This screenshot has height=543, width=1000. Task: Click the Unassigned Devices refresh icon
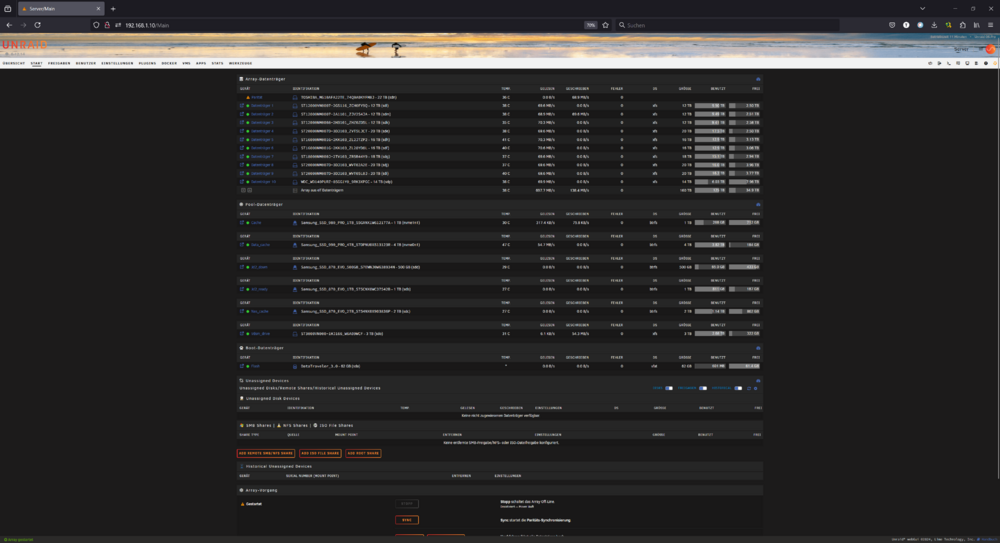click(749, 388)
